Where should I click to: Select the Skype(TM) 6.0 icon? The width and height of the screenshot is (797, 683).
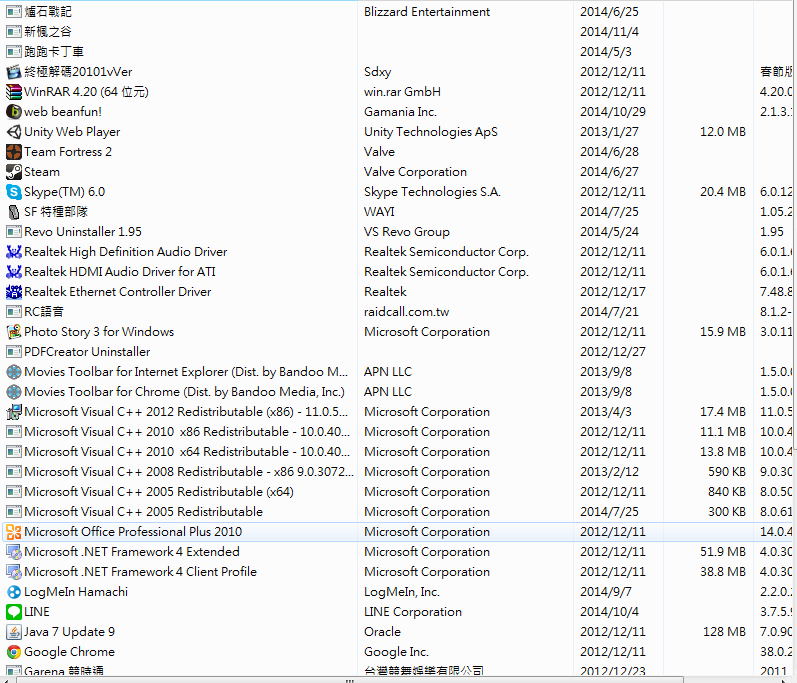coord(14,192)
